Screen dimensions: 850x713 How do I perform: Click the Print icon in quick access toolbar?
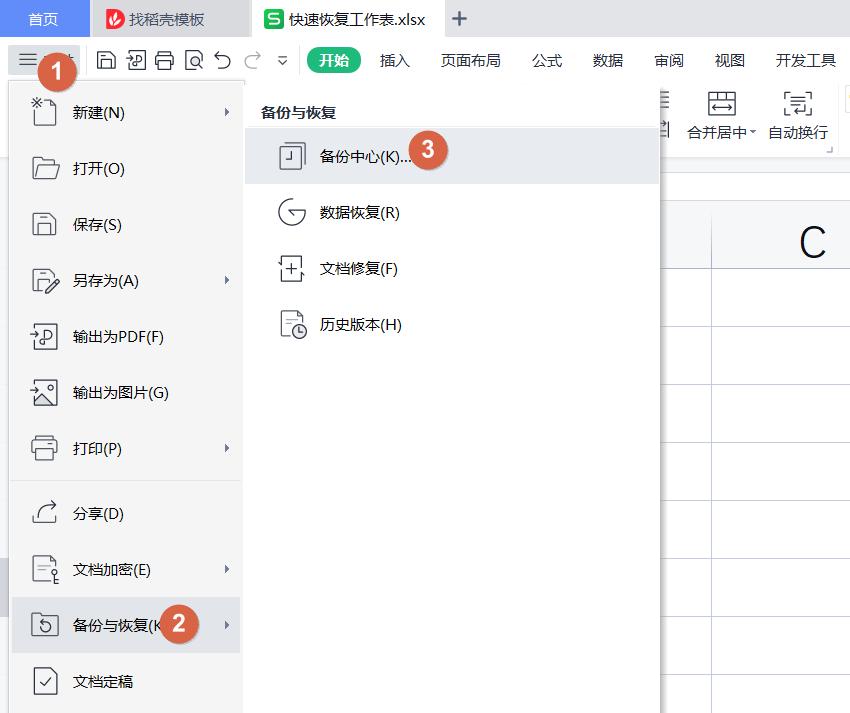163,60
